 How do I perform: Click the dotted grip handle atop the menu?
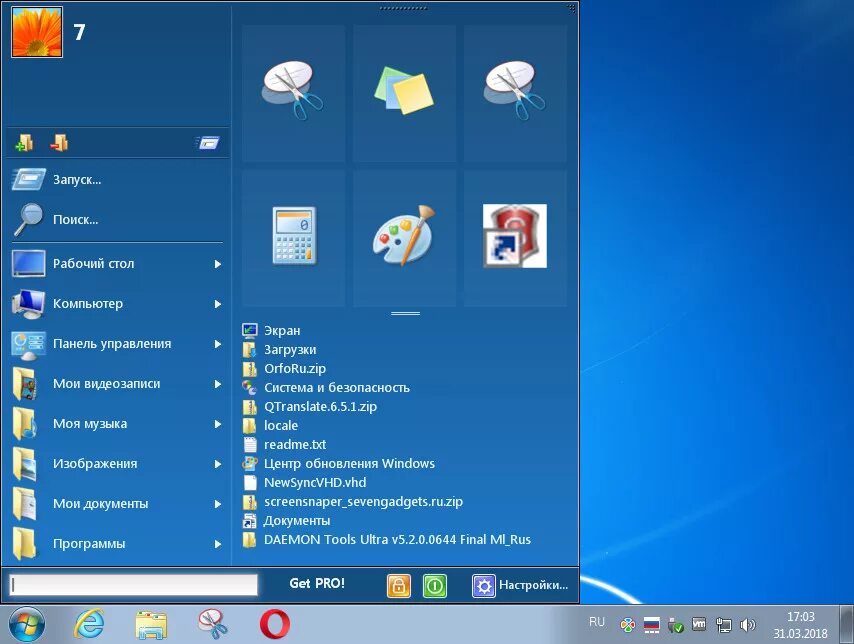point(404,8)
